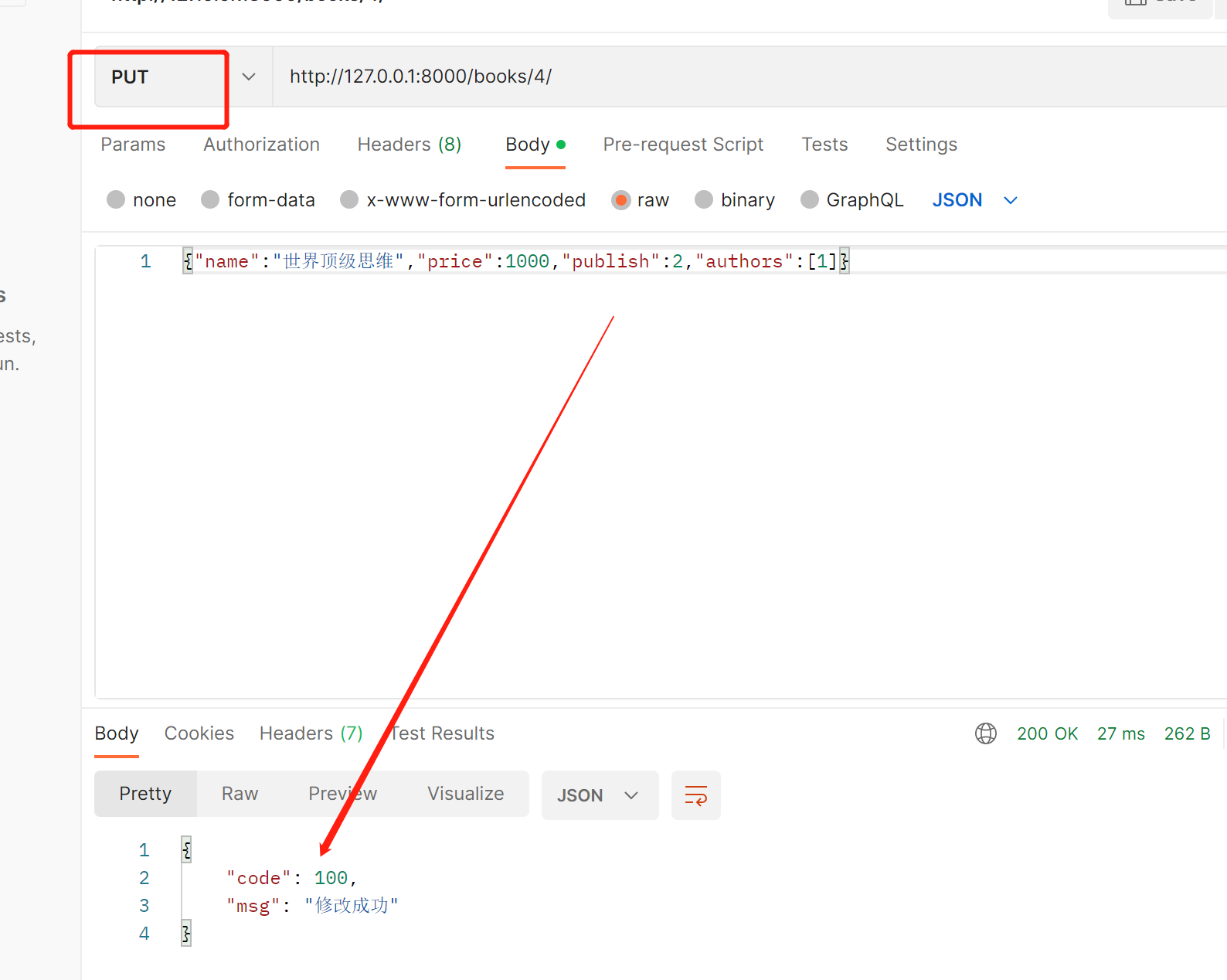Open the response JSON format dropdown

click(x=600, y=795)
